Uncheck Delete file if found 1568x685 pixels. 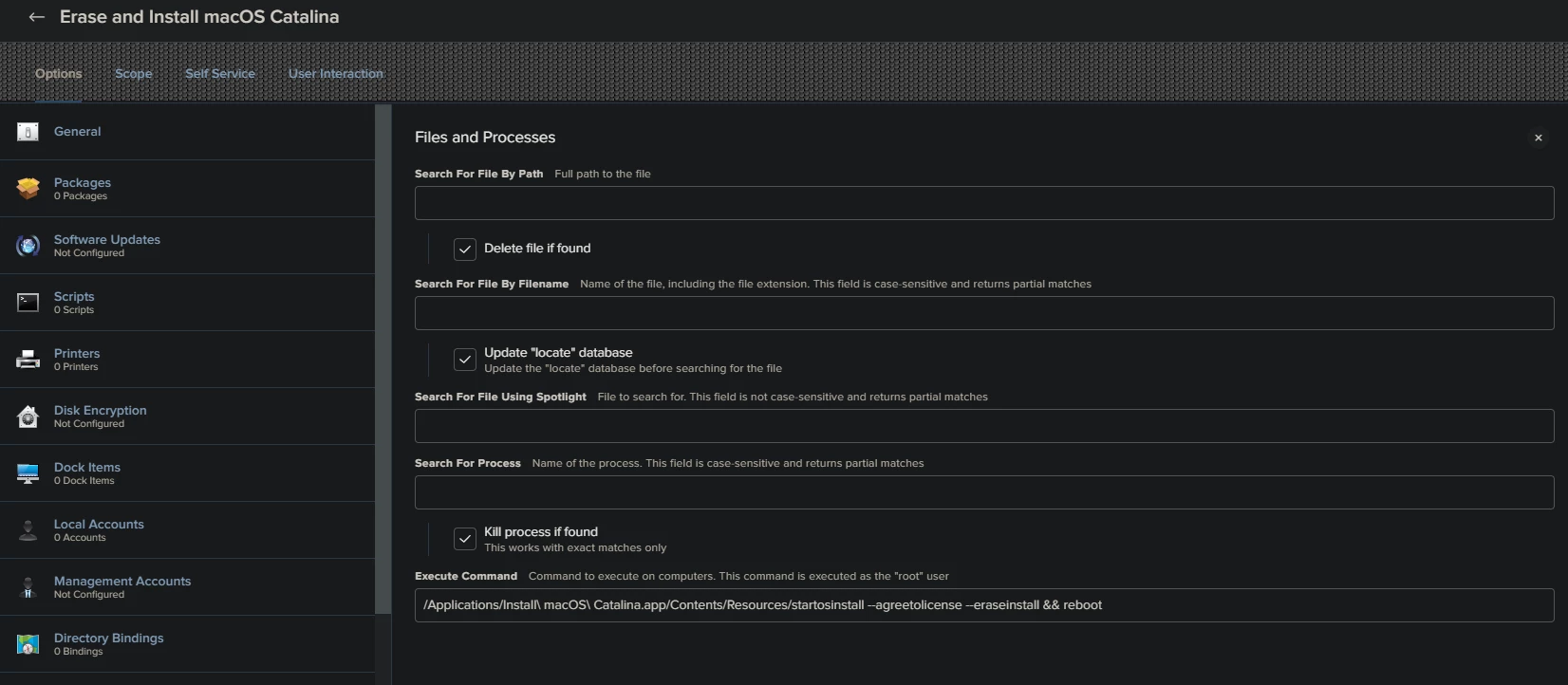(465, 250)
